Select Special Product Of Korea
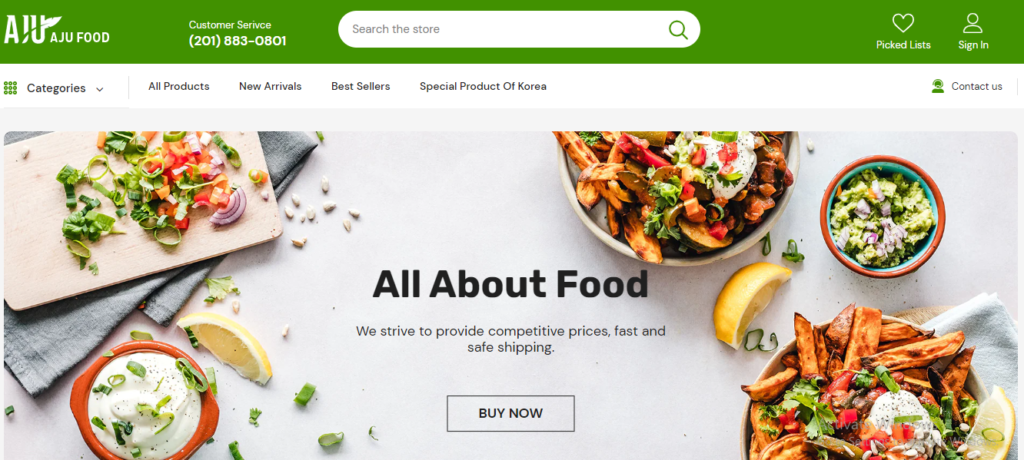 click(483, 86)
